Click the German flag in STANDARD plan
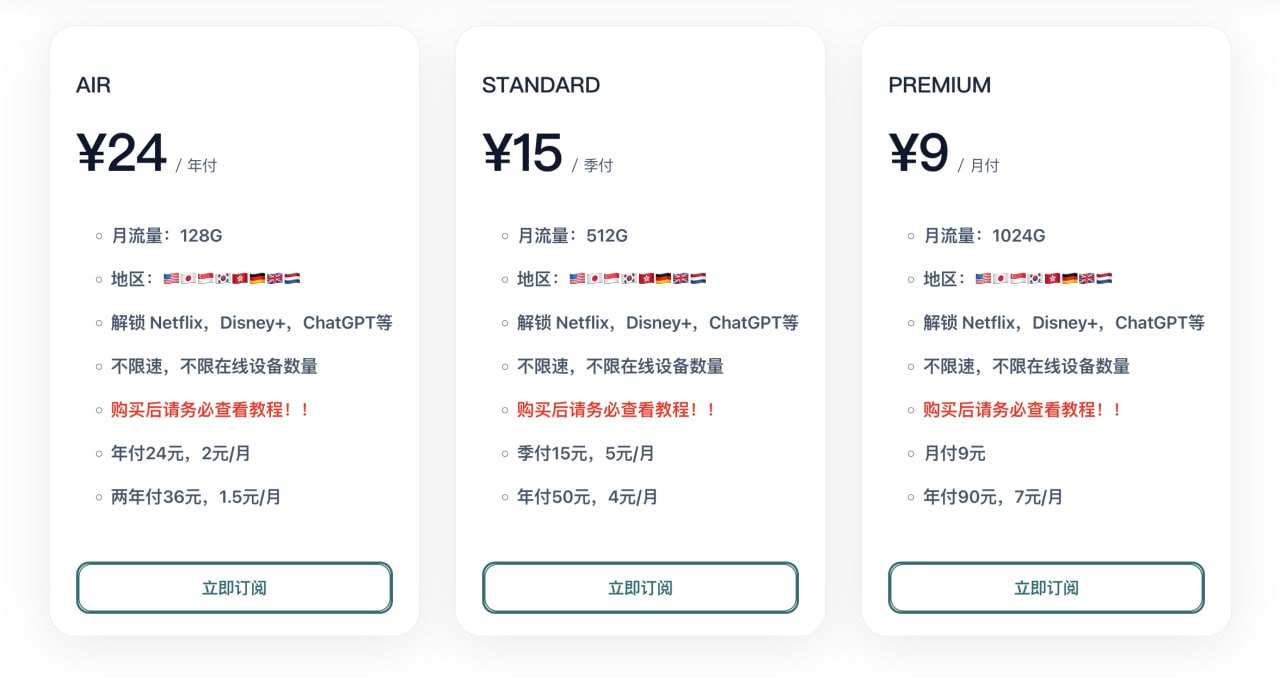The image size is (1280, 678). (x=663, y=279)
